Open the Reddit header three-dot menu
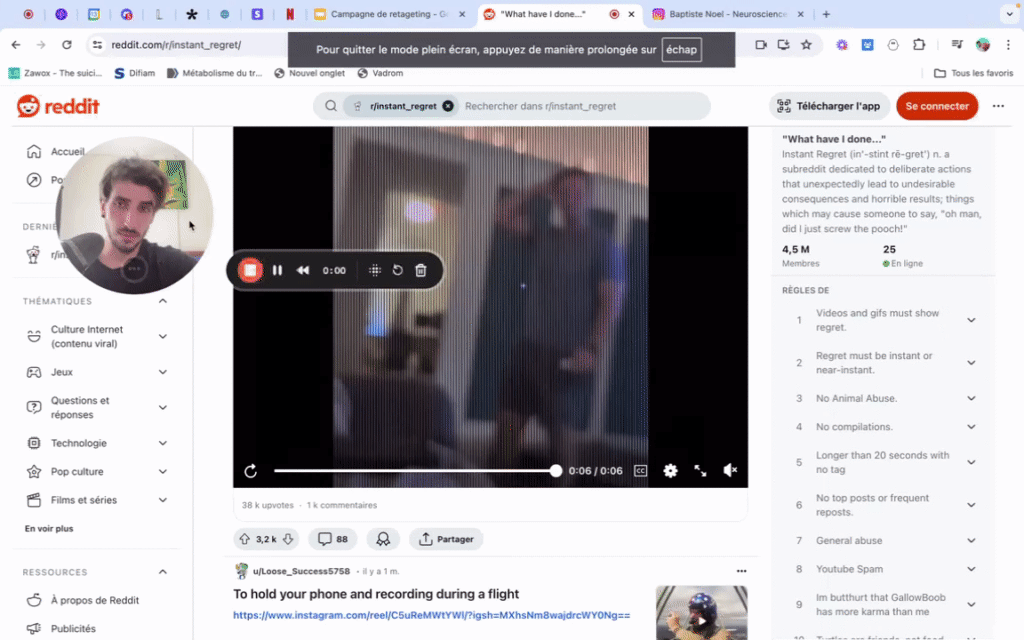Screen dimensions: 1024x640 (998, 106)
